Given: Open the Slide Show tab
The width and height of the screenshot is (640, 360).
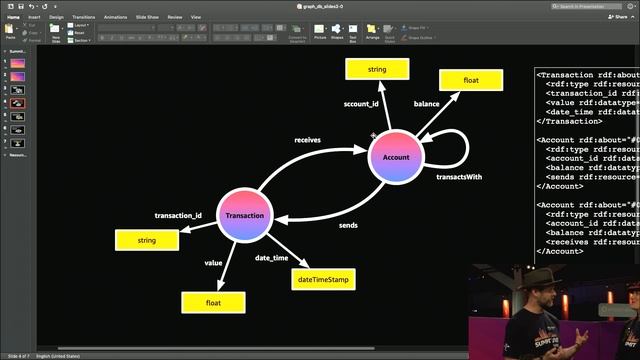Looking at the screenshot, I should (x=147, y=17).
